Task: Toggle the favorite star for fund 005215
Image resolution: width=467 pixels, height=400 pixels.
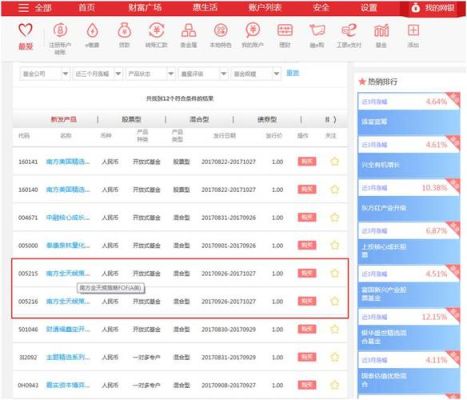Action: pyautogui.click(x=334, y=273)
